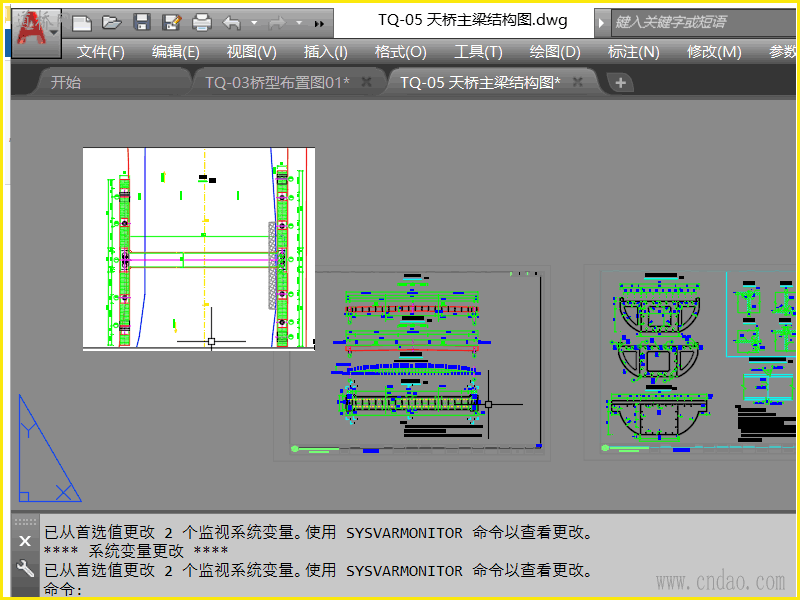Save drawing with the floppy disk icon

pyautogui.click(x=141, y=22)
